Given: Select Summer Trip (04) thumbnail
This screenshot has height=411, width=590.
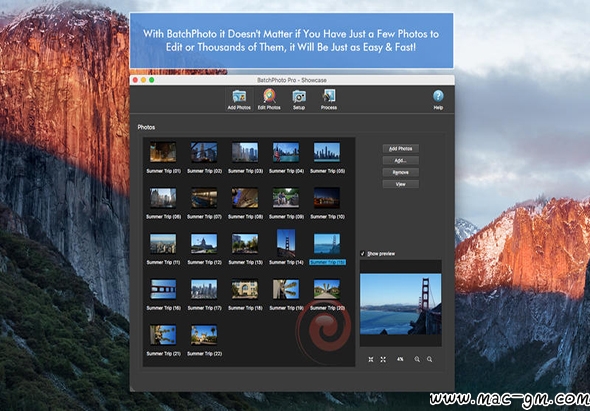Looking at the screenshot, I should [286, 152].
